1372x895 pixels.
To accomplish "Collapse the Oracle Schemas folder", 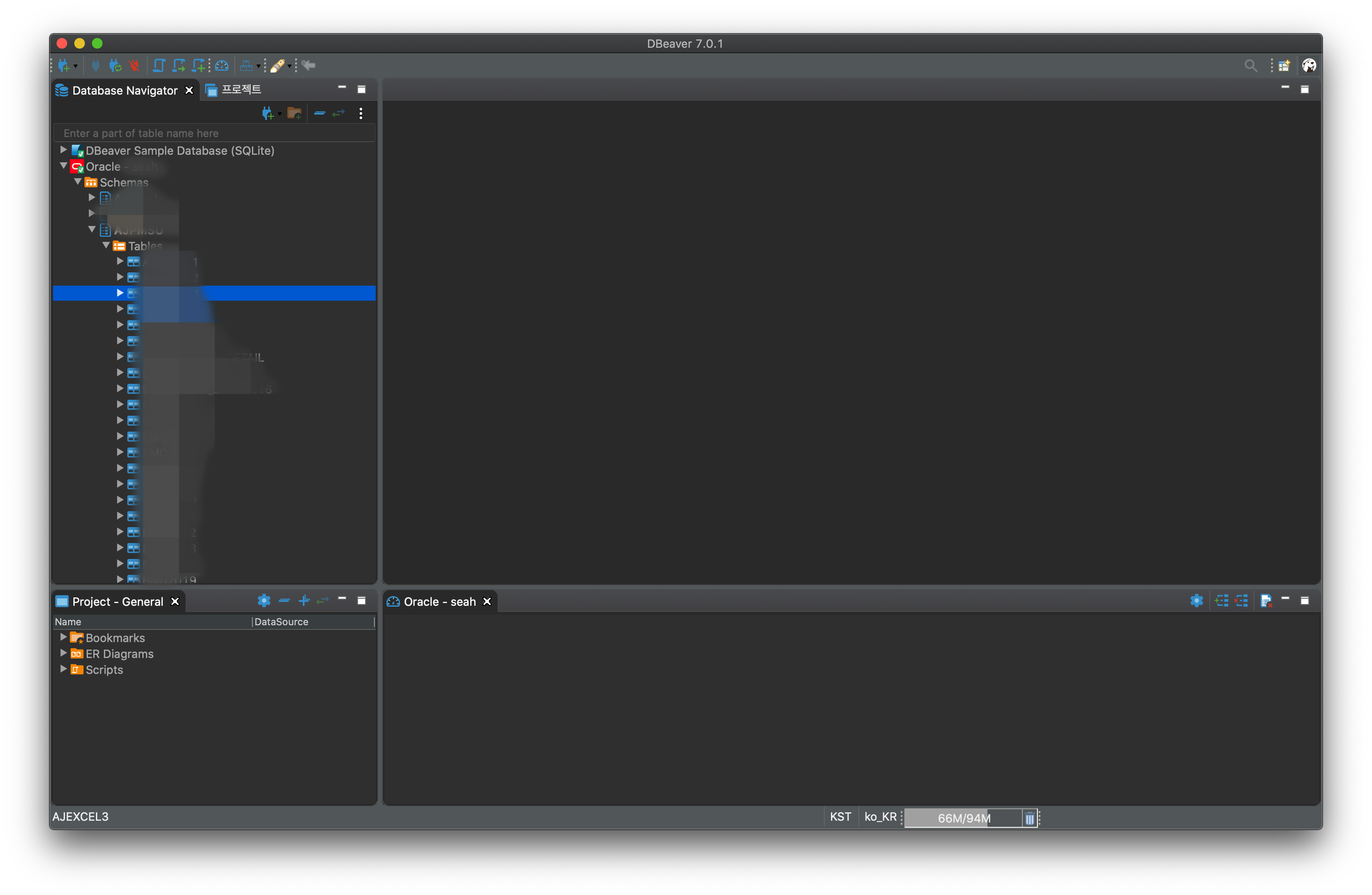I will tap(78, 182).
